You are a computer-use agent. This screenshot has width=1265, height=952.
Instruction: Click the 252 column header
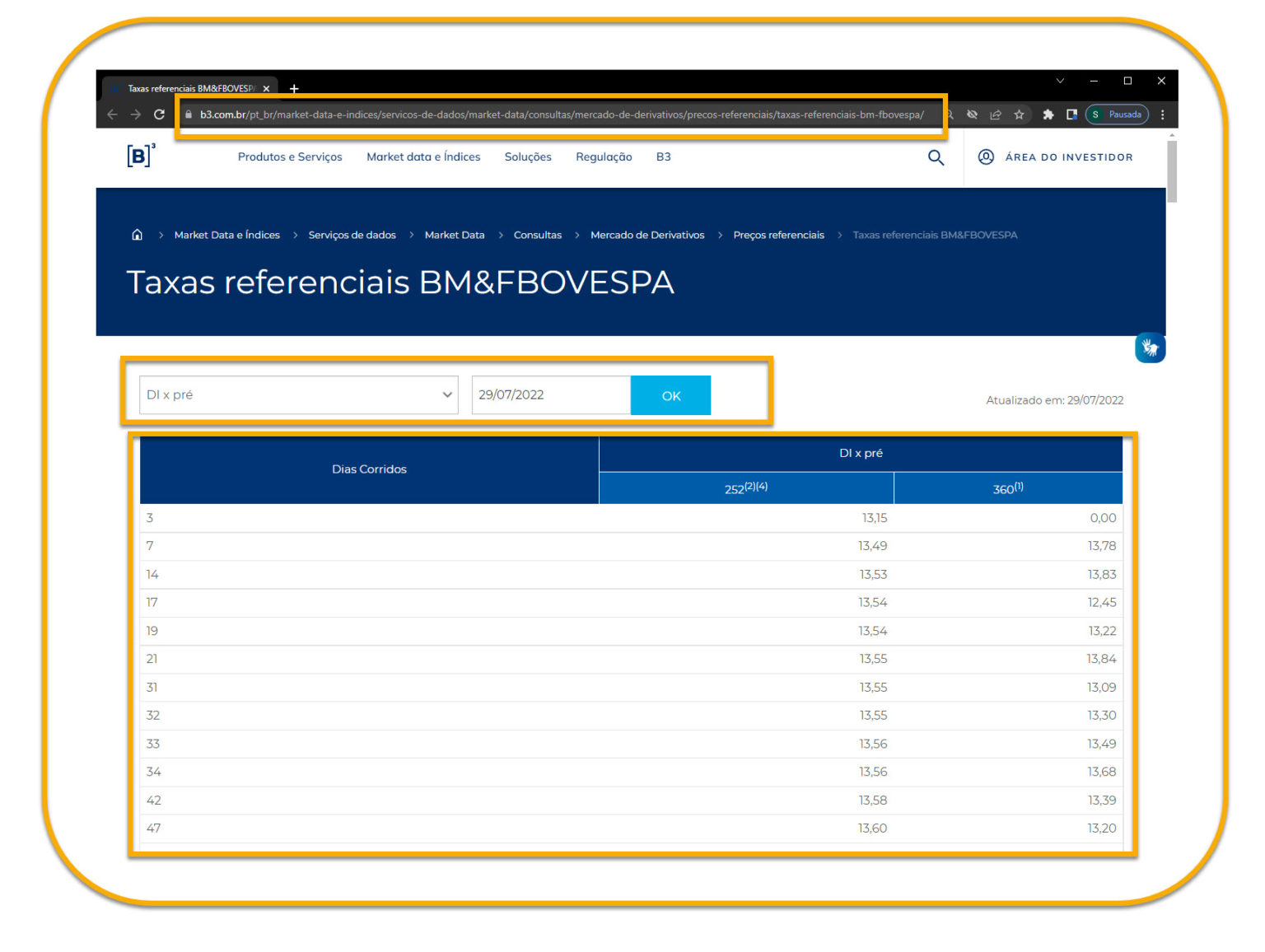pos(746,488)
